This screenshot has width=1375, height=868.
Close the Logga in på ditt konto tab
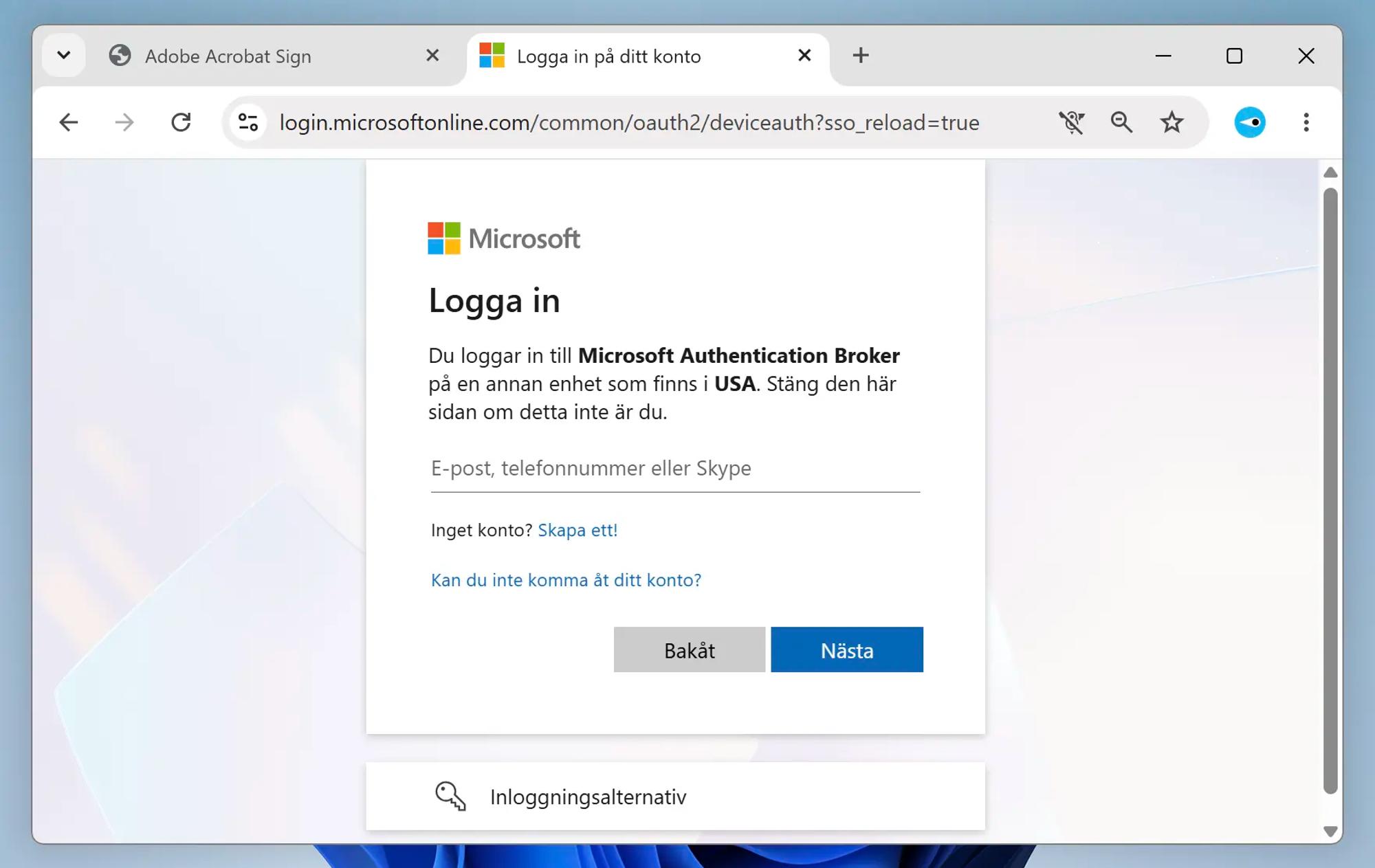point(804,55)
